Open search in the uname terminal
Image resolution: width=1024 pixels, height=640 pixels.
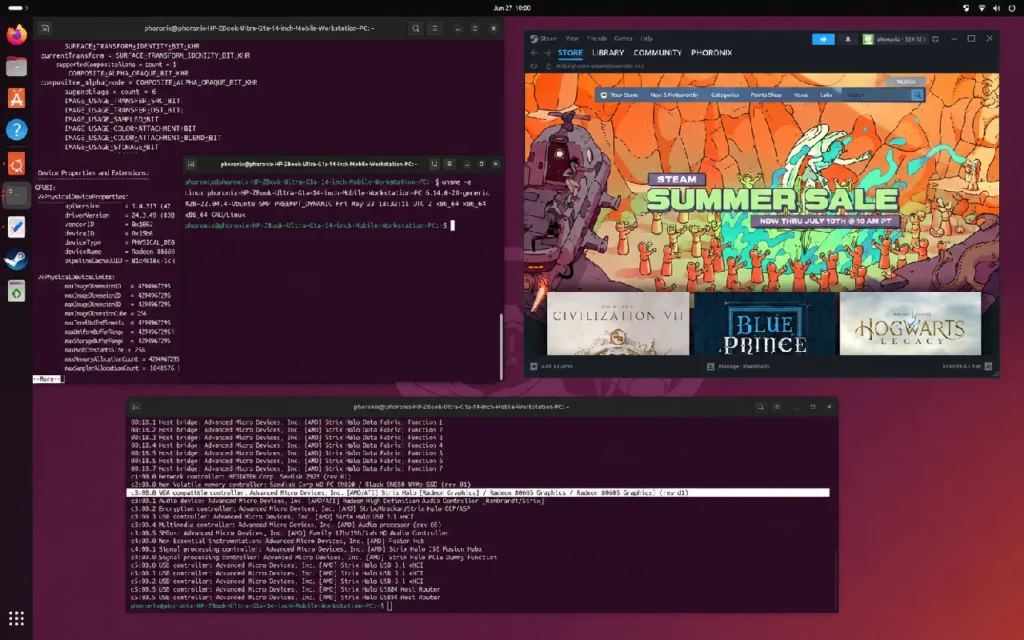click(x=434, y=164)
